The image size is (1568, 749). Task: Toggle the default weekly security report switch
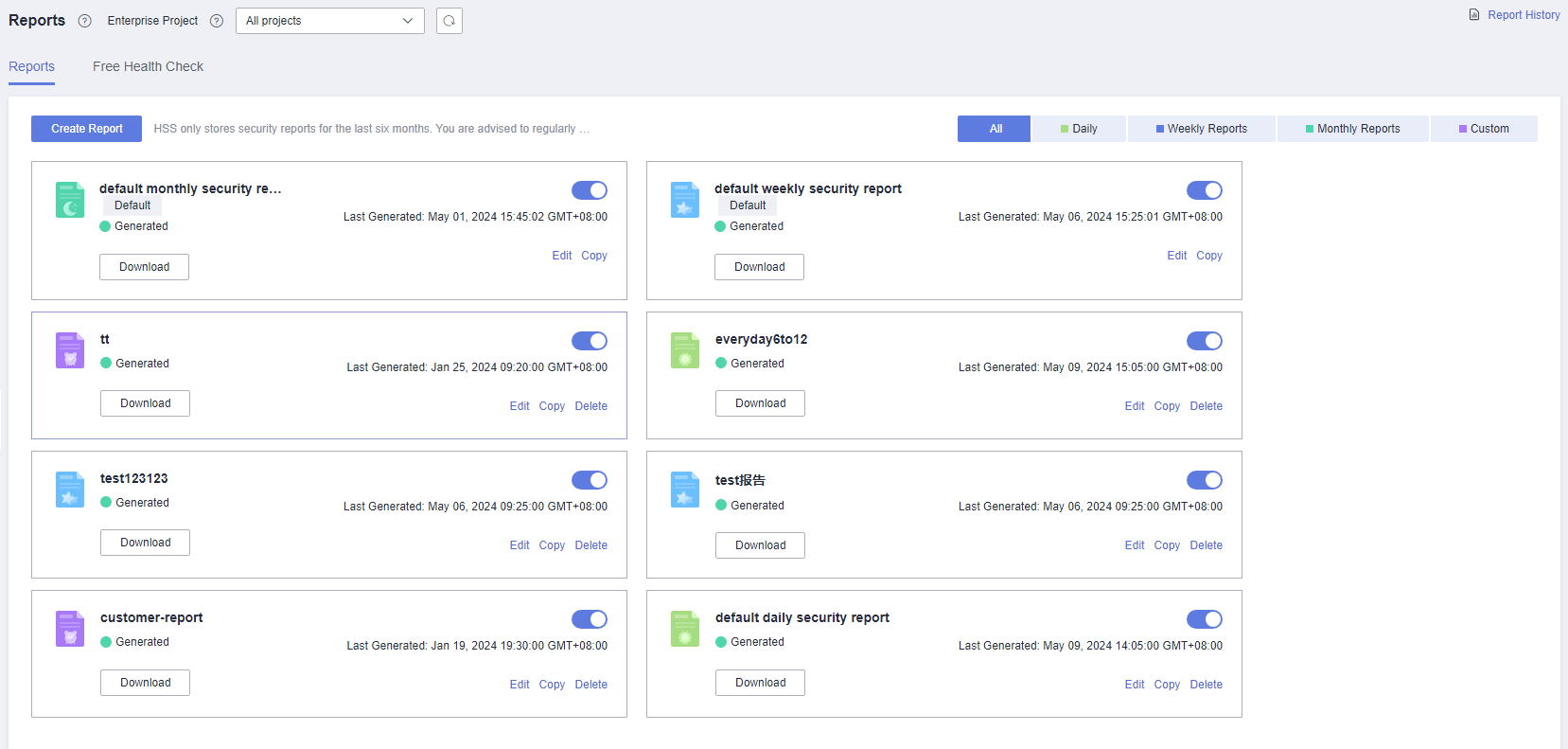pyautogui.click(x=1205, y=190)
